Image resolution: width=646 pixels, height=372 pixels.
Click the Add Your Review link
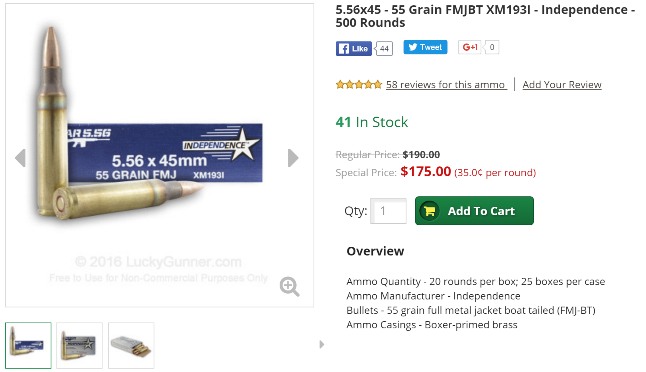562,84
